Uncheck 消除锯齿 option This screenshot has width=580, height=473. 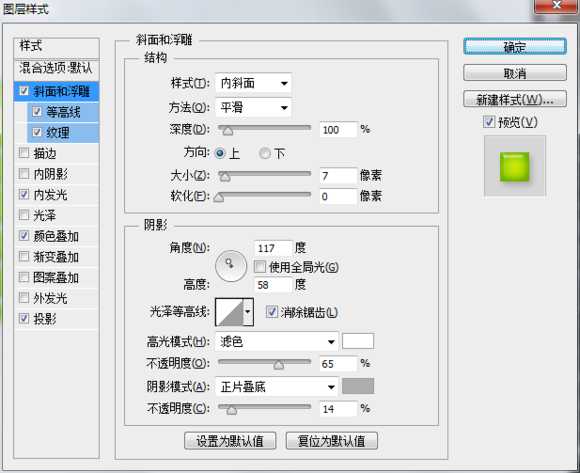pos(272,312)
